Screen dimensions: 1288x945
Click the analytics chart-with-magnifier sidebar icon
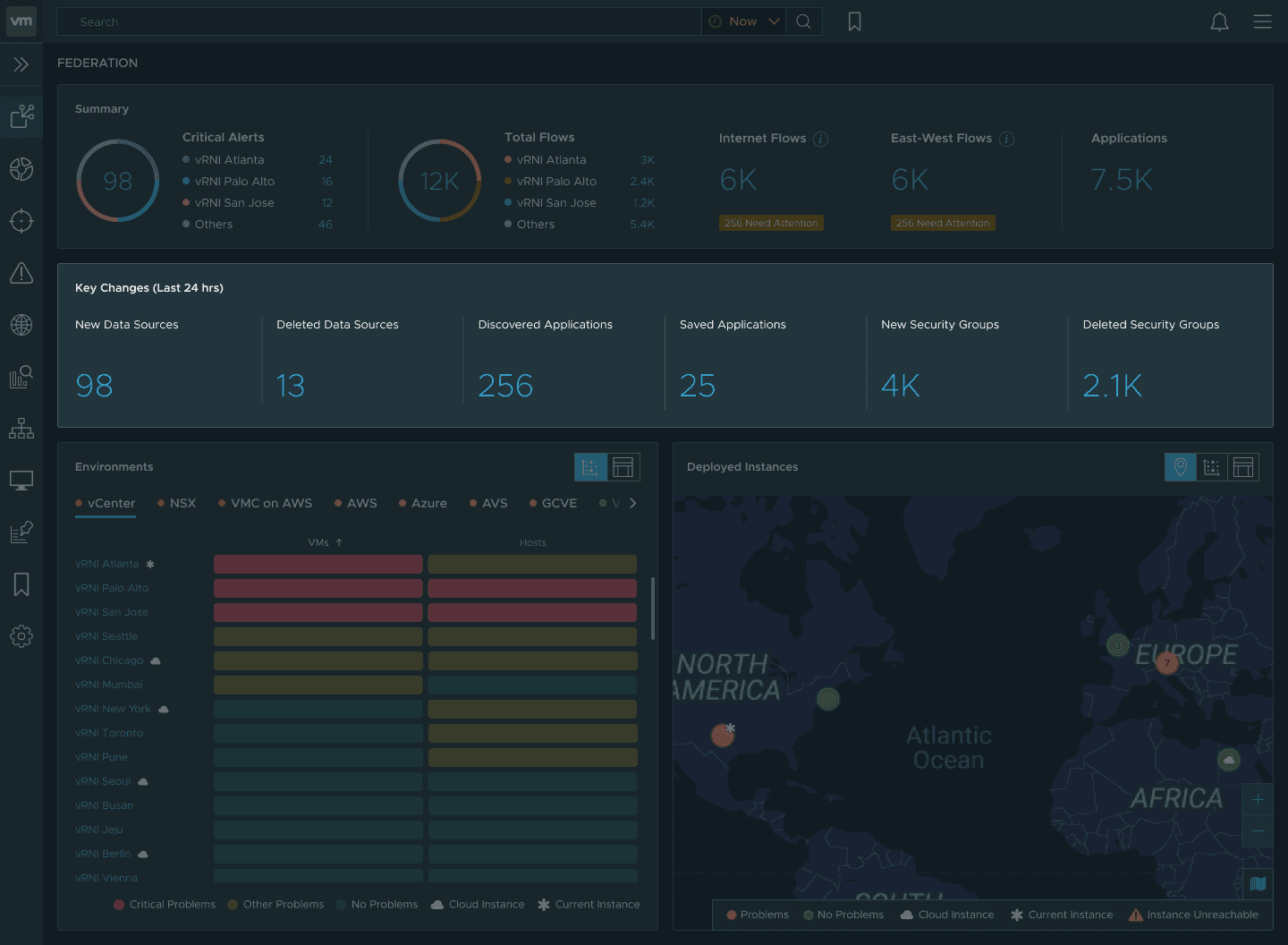(21, 377)
